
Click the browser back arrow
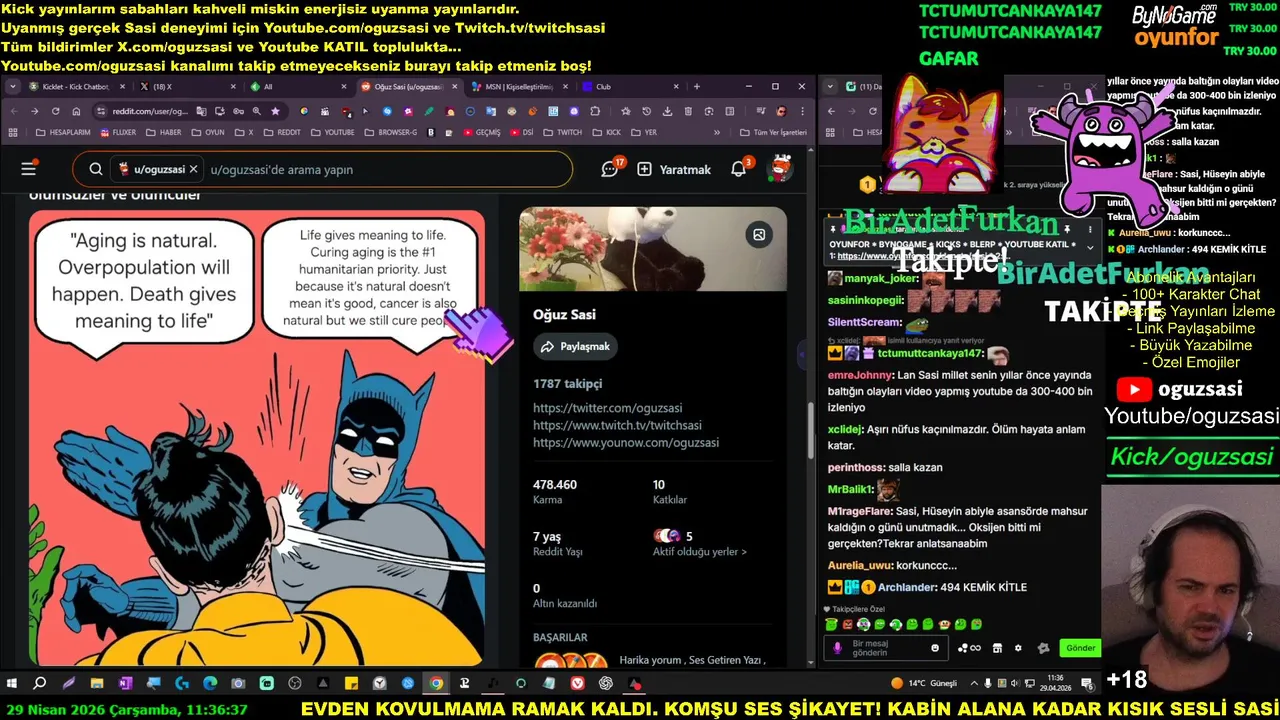[14, 111]
